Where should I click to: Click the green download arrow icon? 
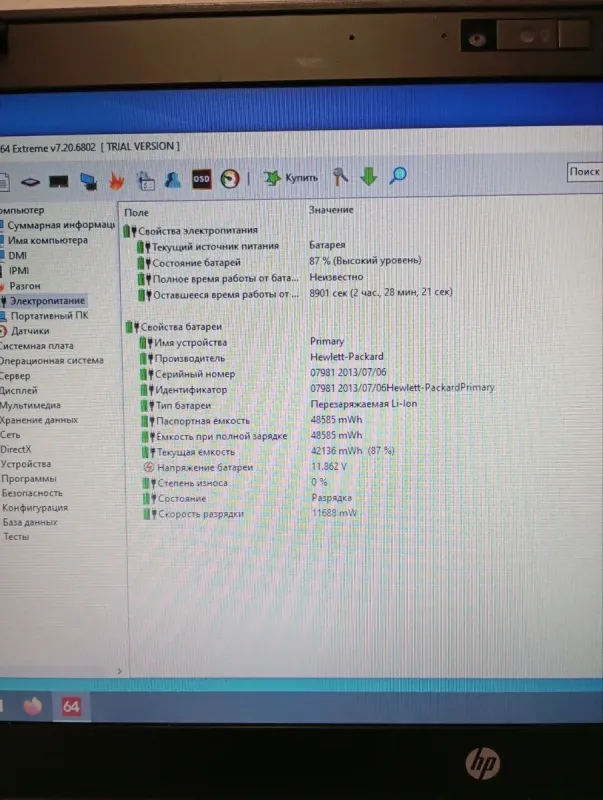tap(368, 176)
